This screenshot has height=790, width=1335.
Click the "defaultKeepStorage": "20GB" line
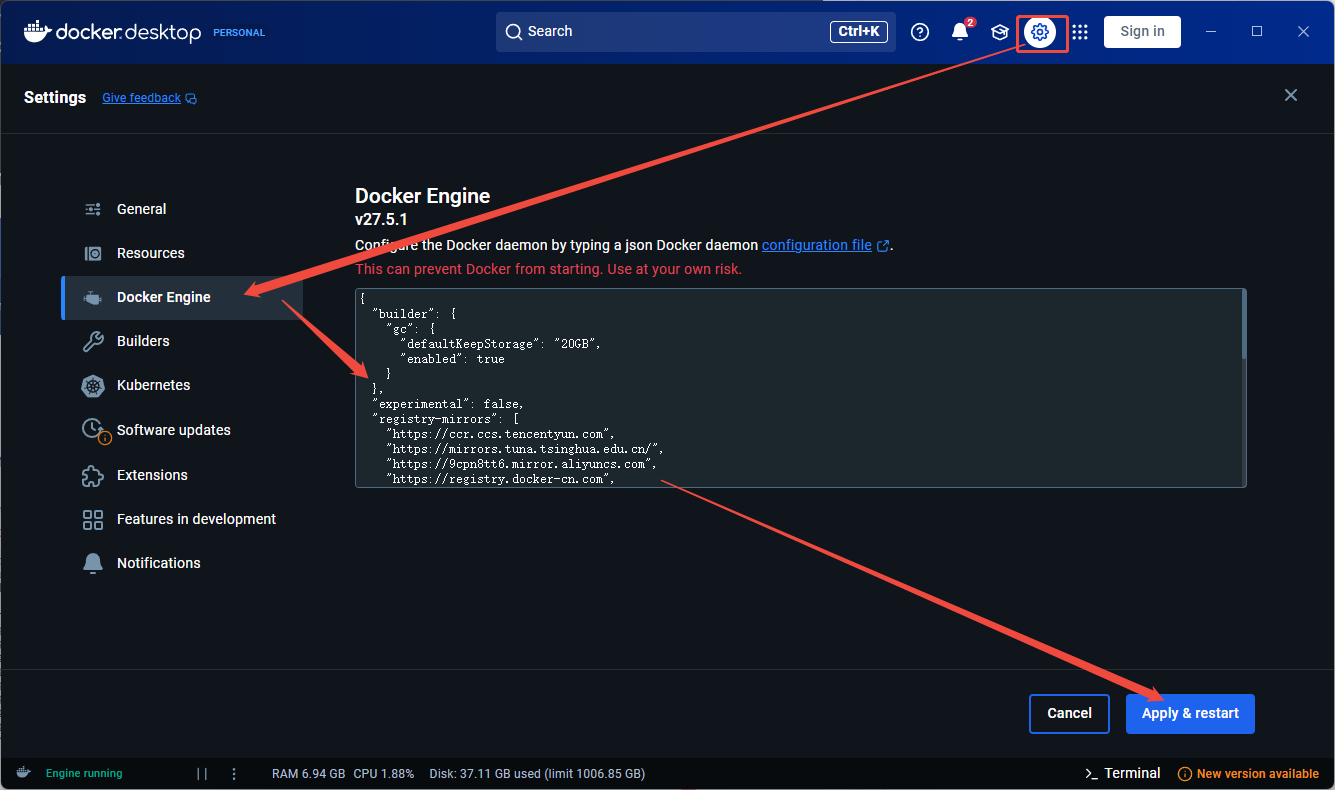click(x=499, y=343)
